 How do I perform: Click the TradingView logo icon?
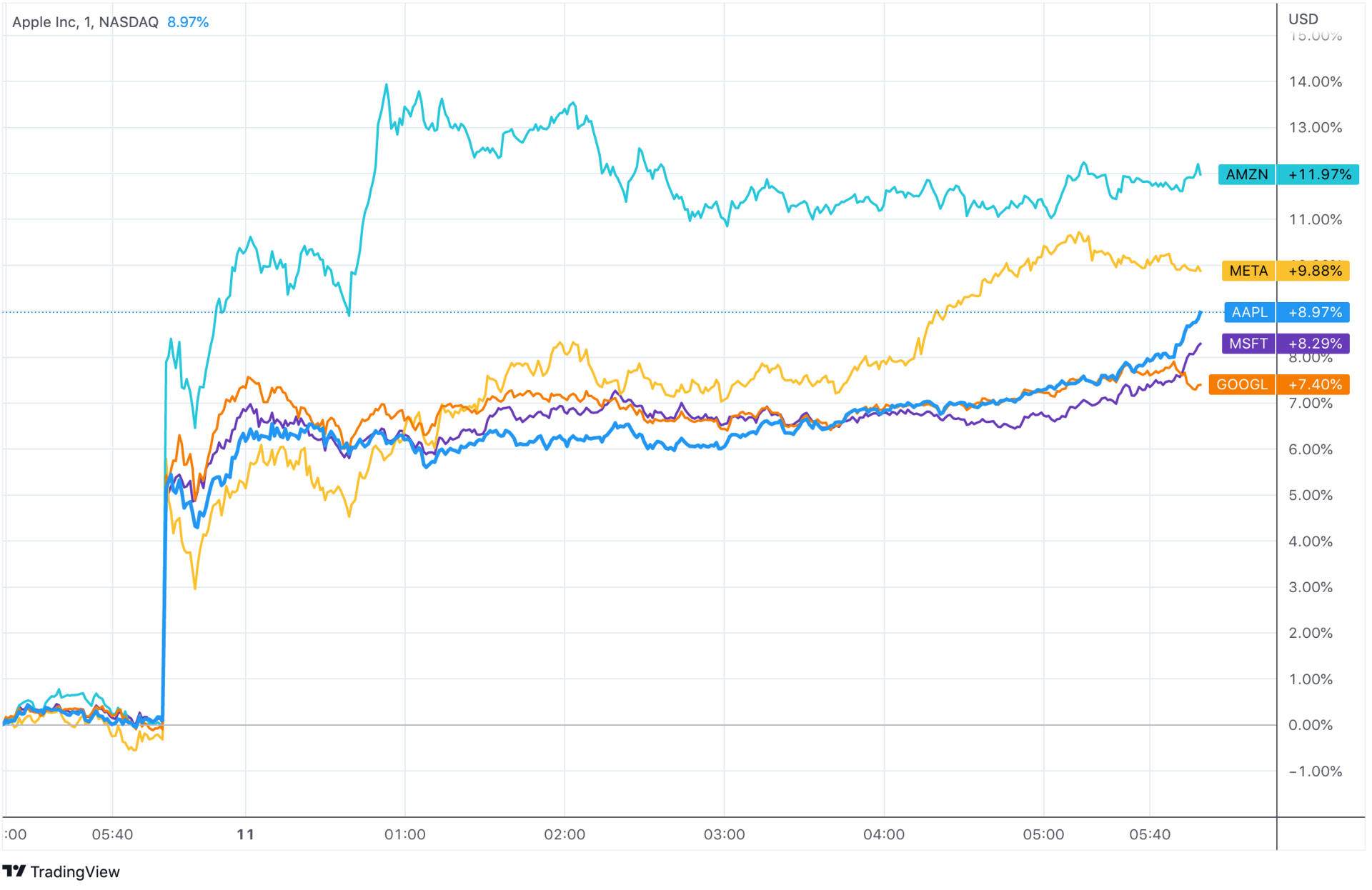tap(14, 871)
